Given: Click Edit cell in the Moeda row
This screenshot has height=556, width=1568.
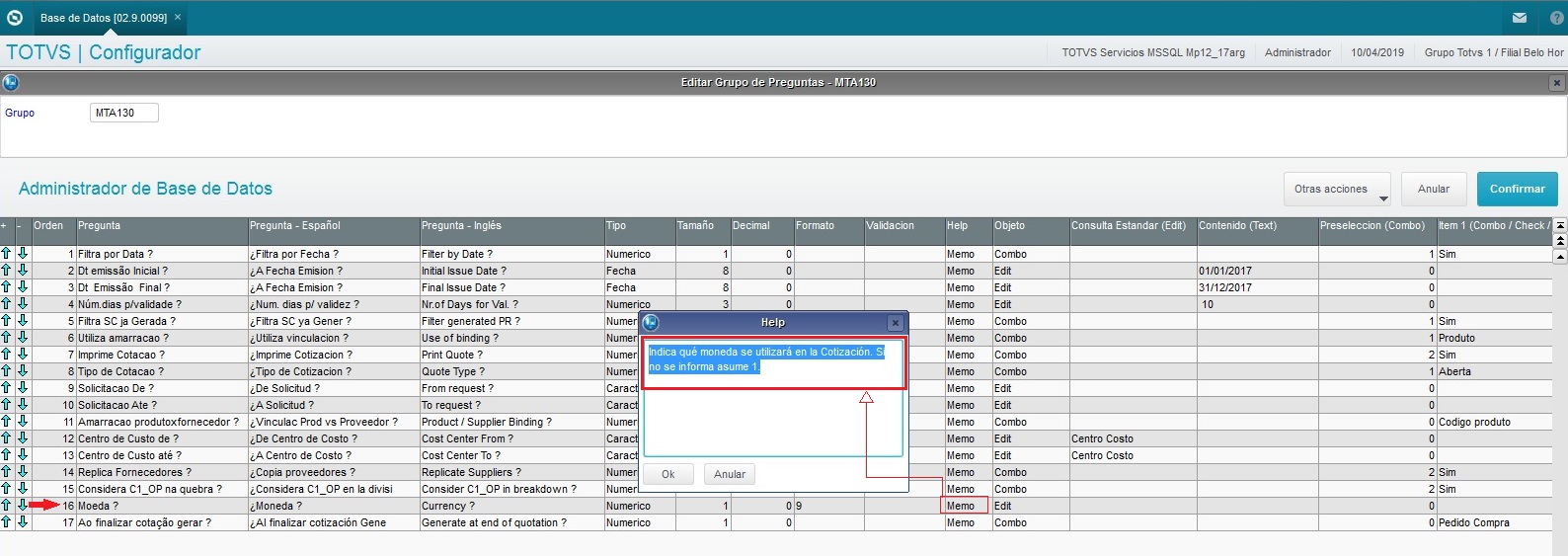Looking at the screenshot, I should click(1031, 506).
